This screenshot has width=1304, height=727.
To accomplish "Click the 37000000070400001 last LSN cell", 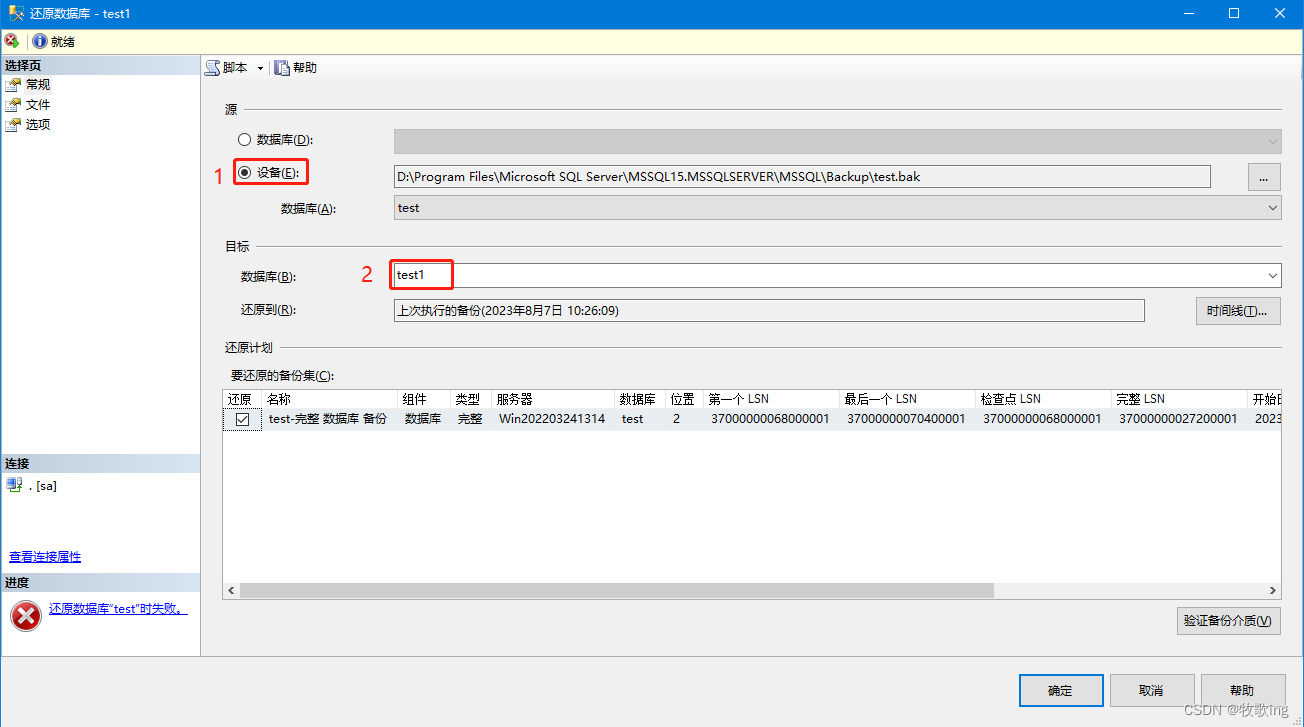I will click(x=906, y=419).
